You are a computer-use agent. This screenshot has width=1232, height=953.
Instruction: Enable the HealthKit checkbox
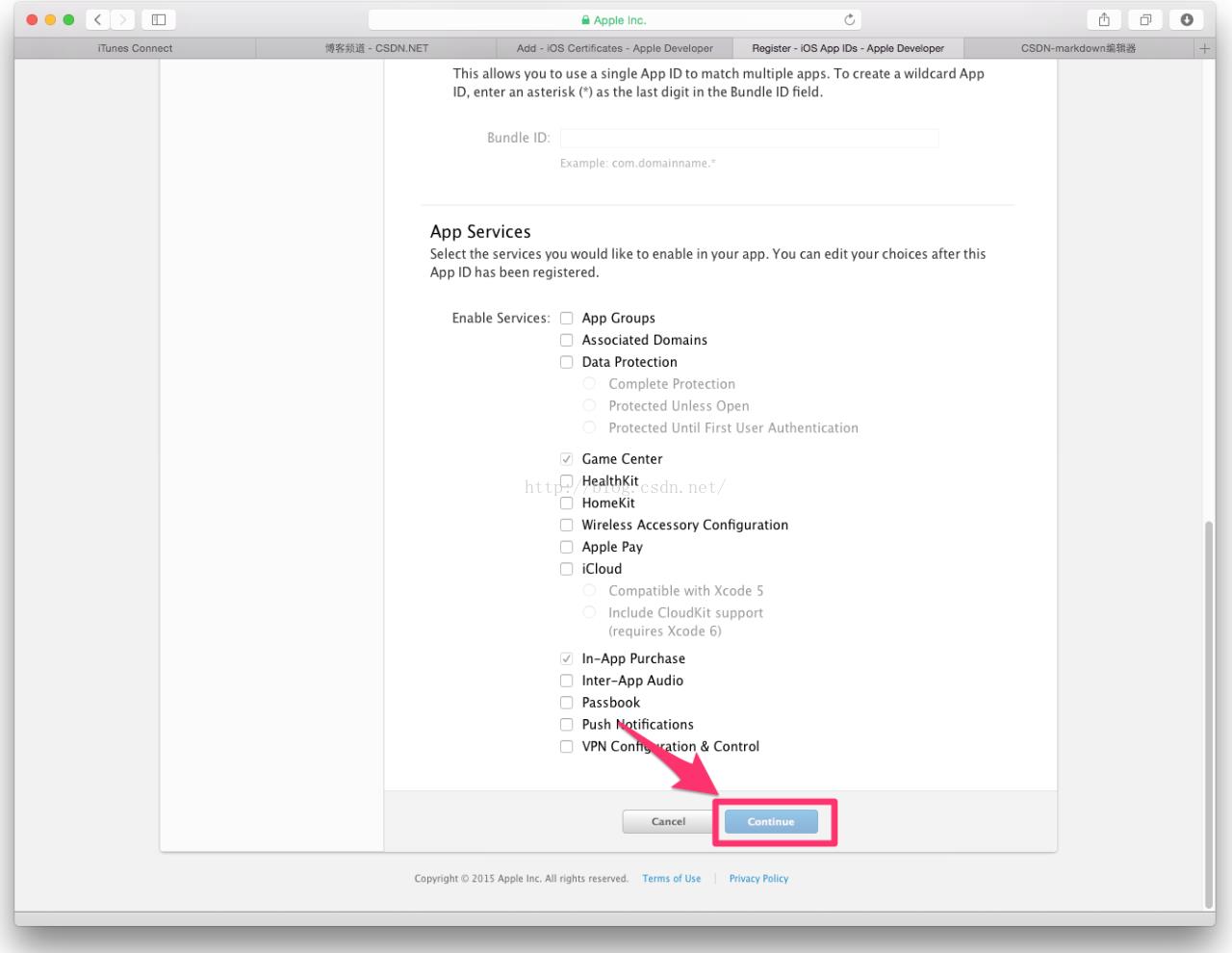[x=567, y=480]
